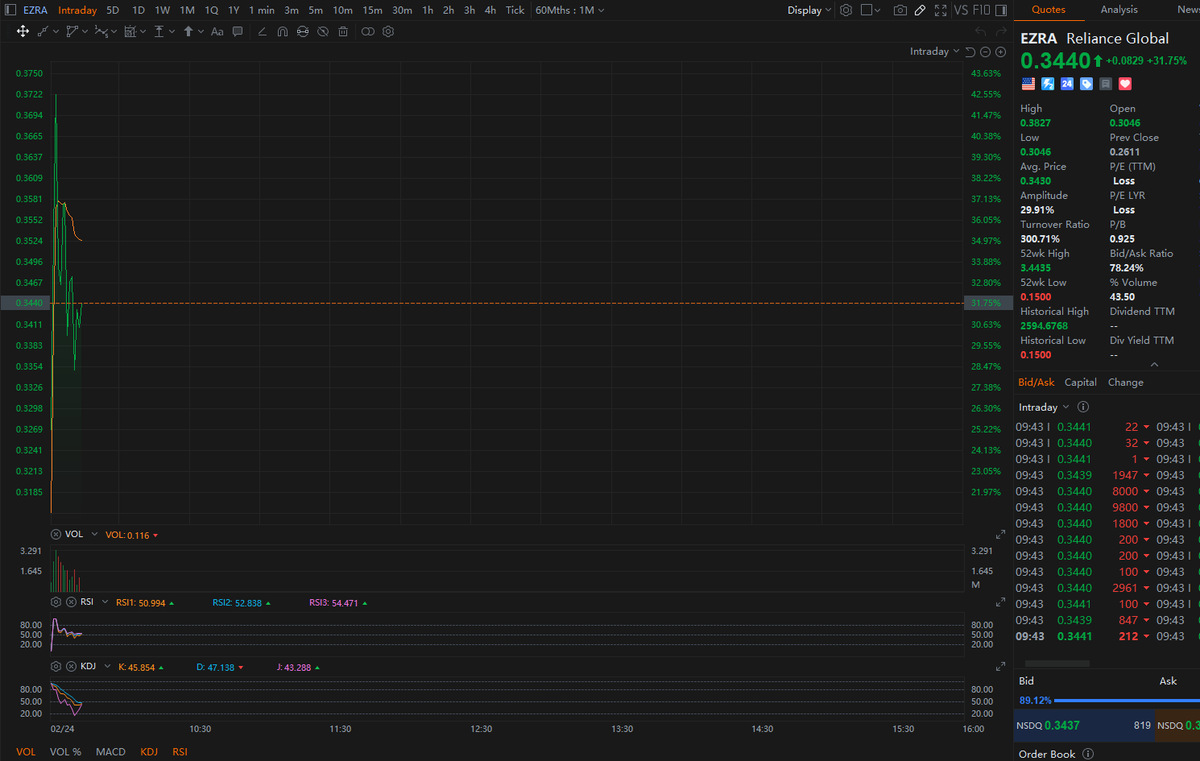Select the Capital tab
The height and width of the screenshot is (761, 1200).
1081,382
